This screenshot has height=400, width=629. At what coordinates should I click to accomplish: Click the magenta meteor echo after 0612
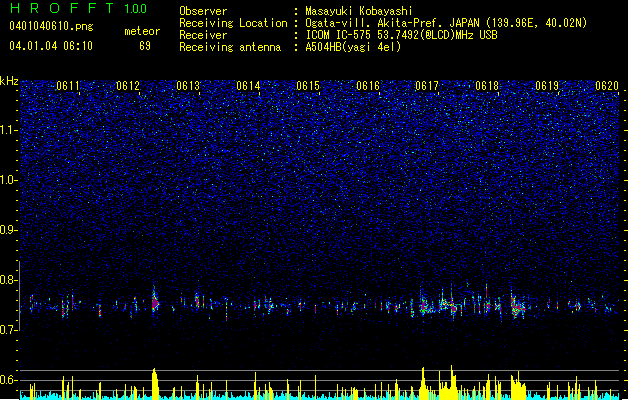coord(155,304)
